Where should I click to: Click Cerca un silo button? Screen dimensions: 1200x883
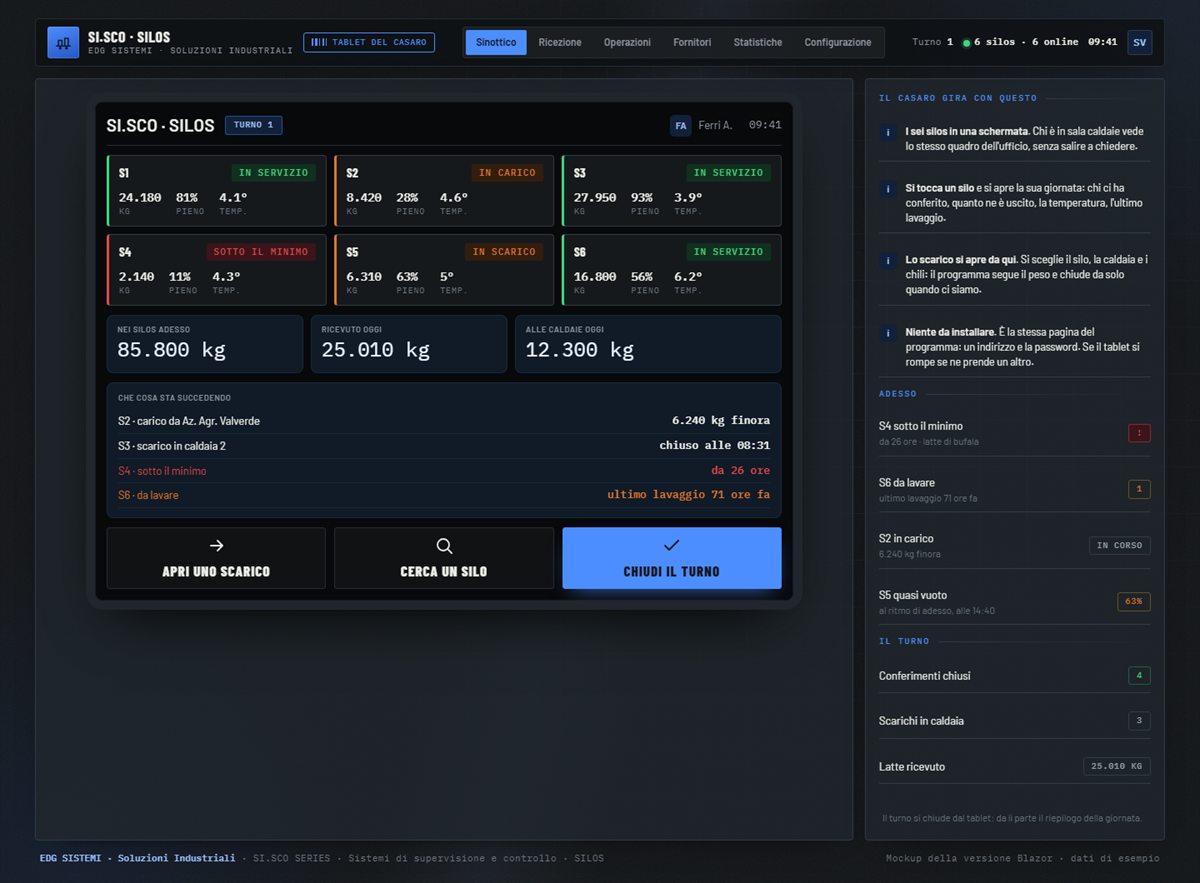coord(444,558)
